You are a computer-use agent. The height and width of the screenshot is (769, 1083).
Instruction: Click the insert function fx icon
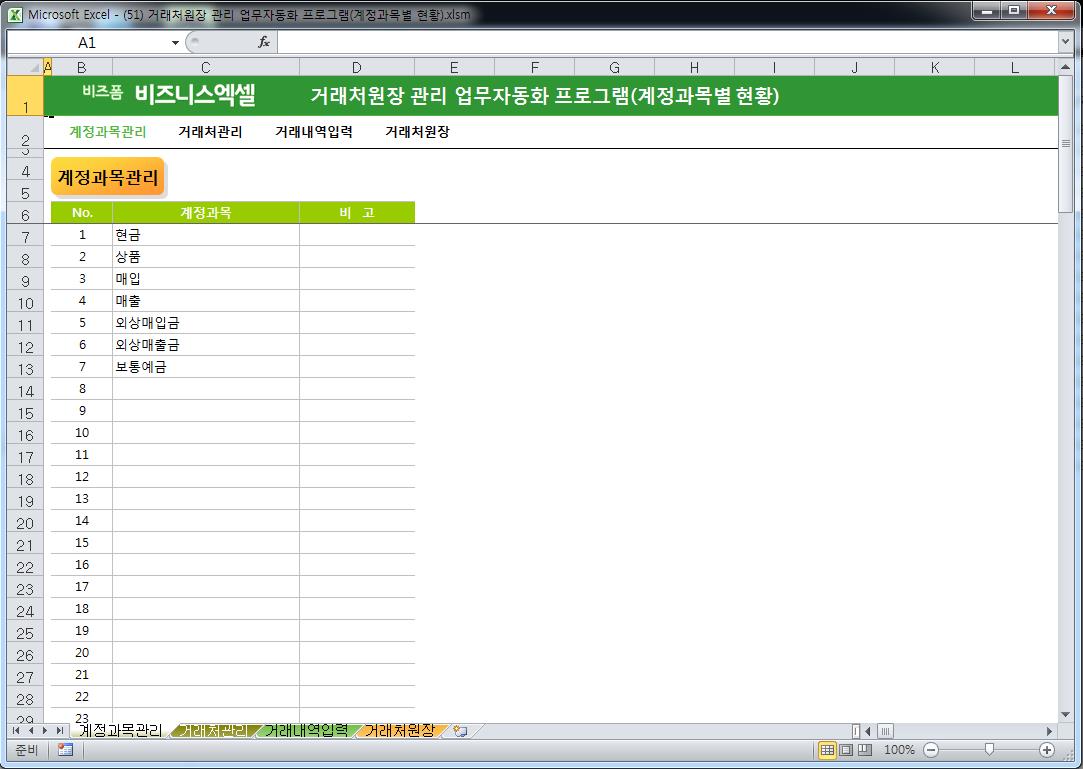coord(264,42)
